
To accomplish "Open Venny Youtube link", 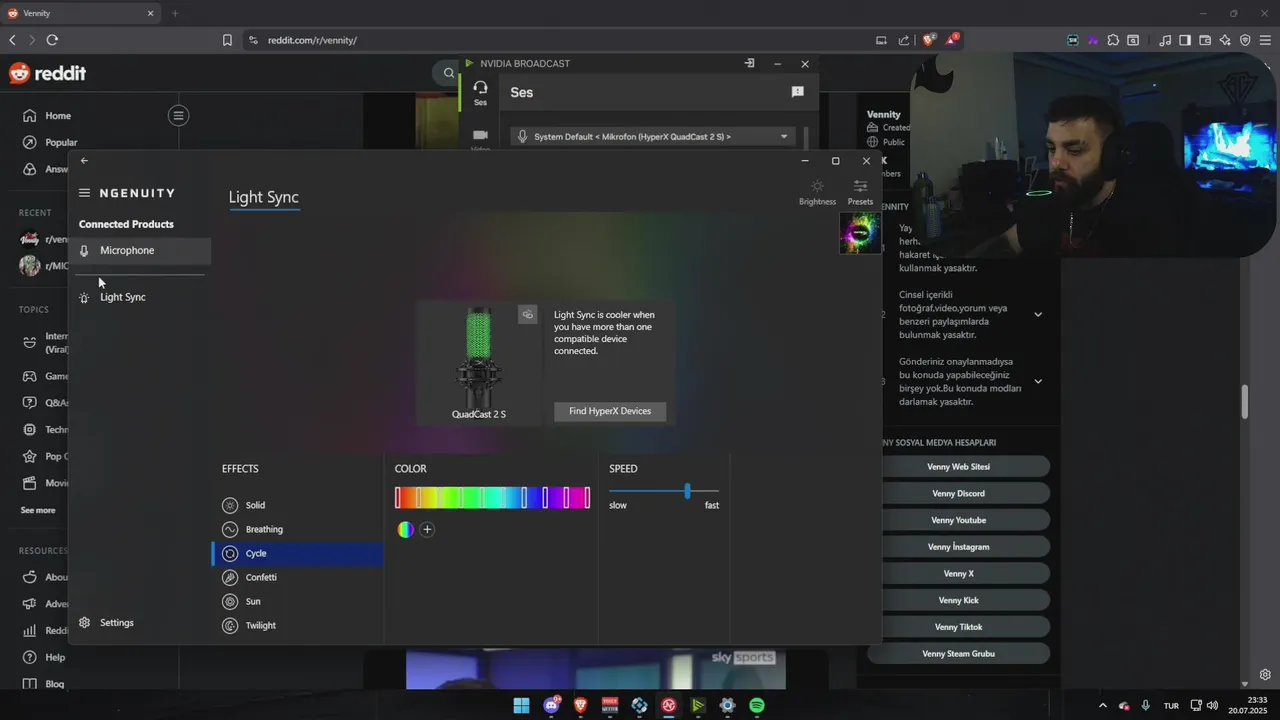I will pos(958,521).
